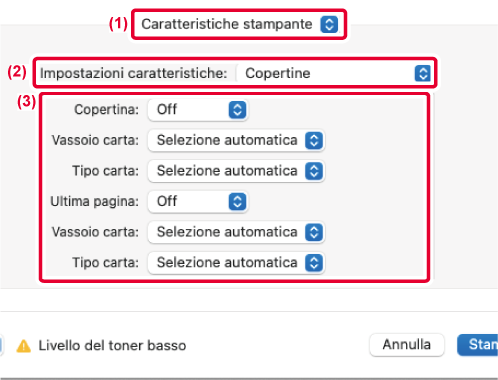Image resolution: width=498 pixels, height=380 pixels.
Task: Click the blue arrows on the Copertine dropdown
Action: click(423, 73)
